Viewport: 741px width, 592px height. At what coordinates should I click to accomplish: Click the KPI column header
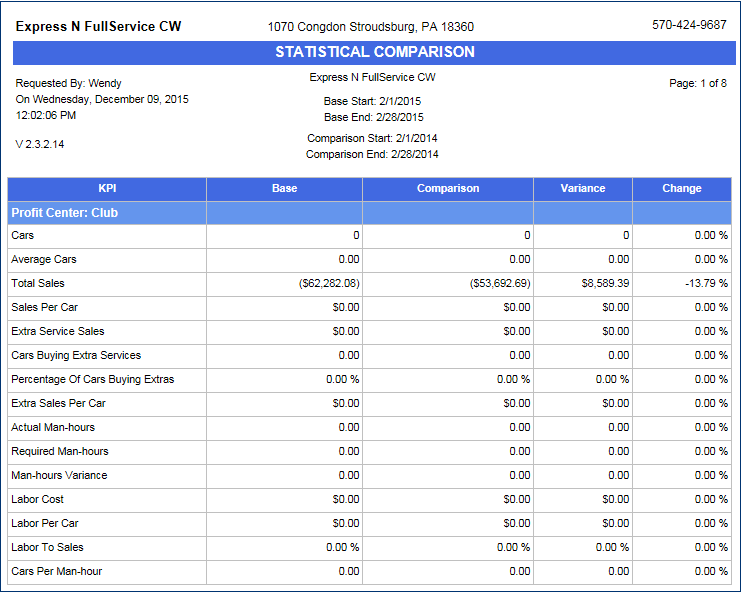[x=107, y=188]
